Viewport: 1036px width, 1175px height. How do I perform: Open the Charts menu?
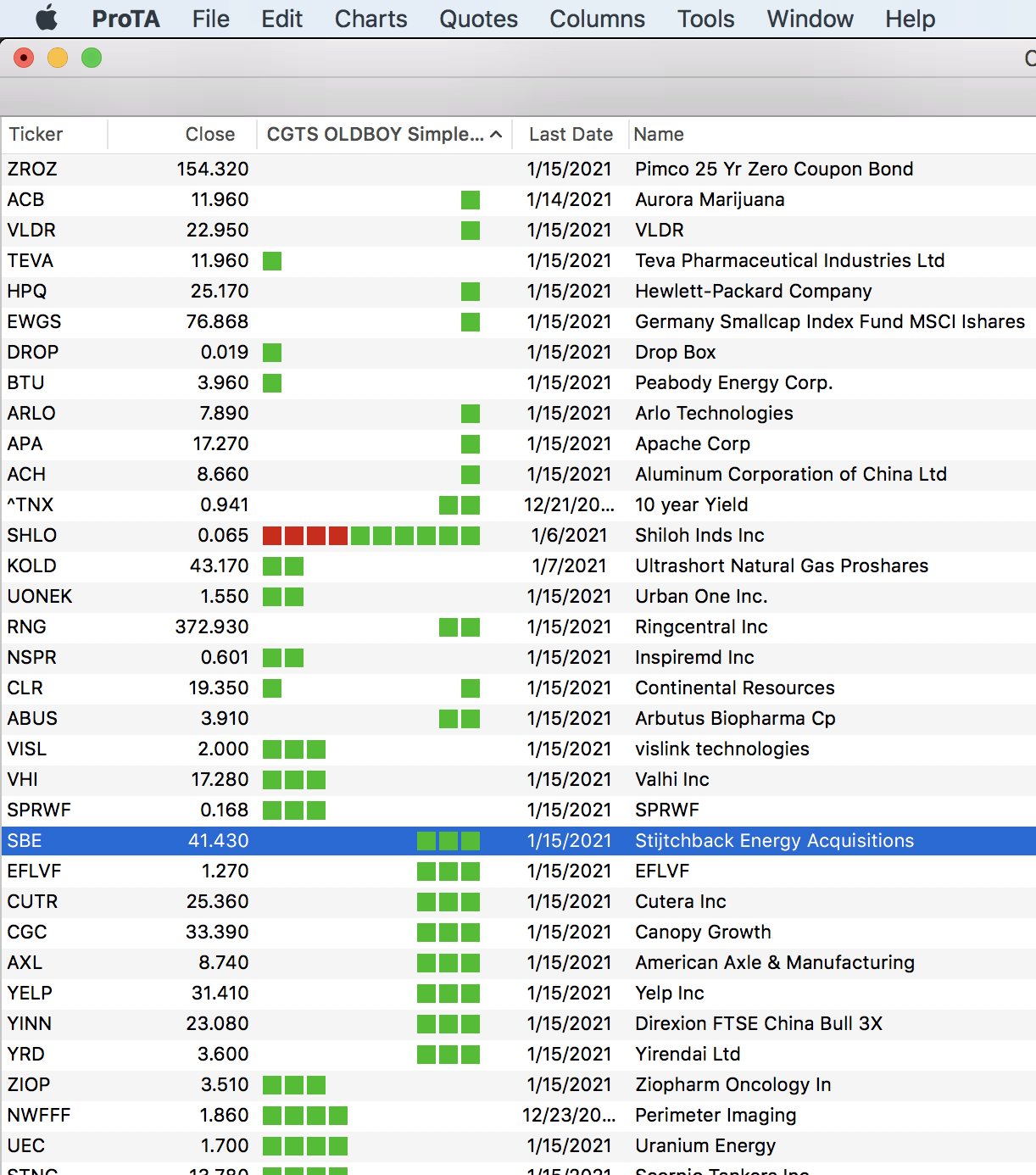(370, 19)
